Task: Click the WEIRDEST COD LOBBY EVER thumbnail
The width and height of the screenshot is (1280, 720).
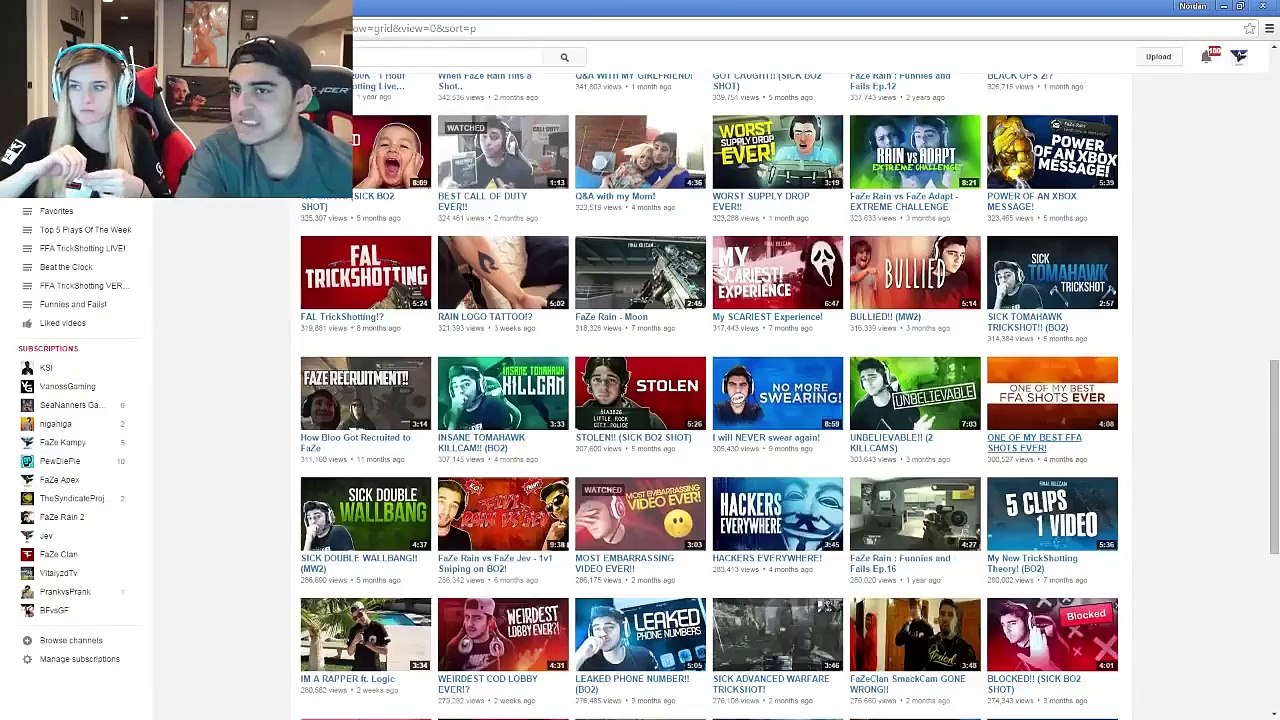Action: coord(503,635)
